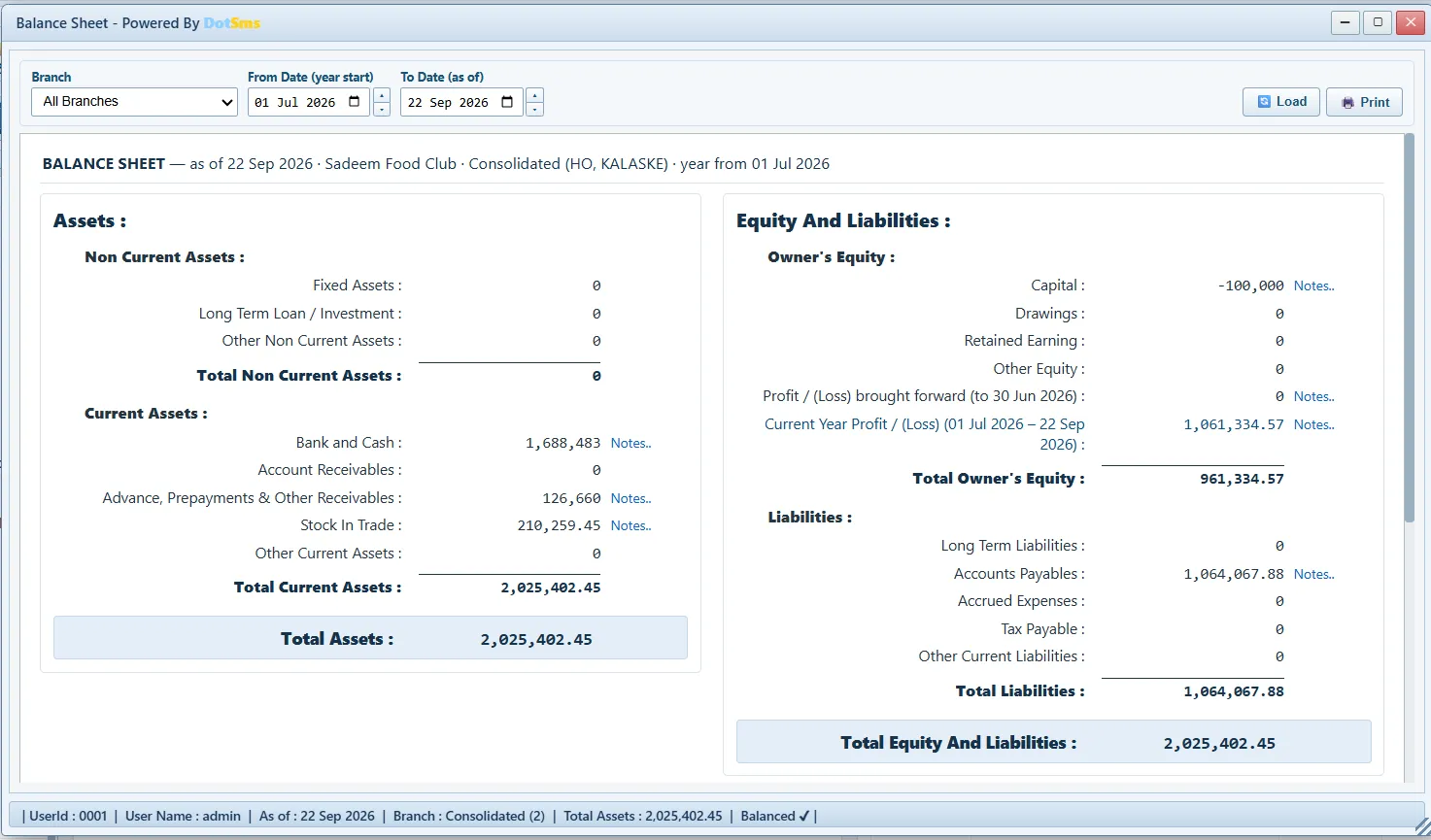The height and width of the screenshot is (840, 1431).
Task: Click the Fixed Assets row label
Action: [358, 286]
